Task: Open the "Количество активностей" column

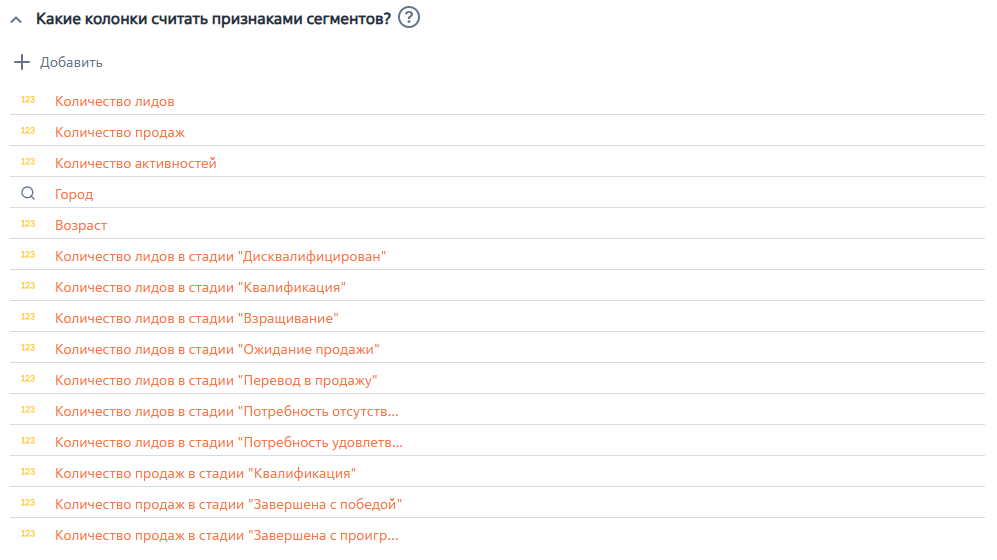Action: 135,163
